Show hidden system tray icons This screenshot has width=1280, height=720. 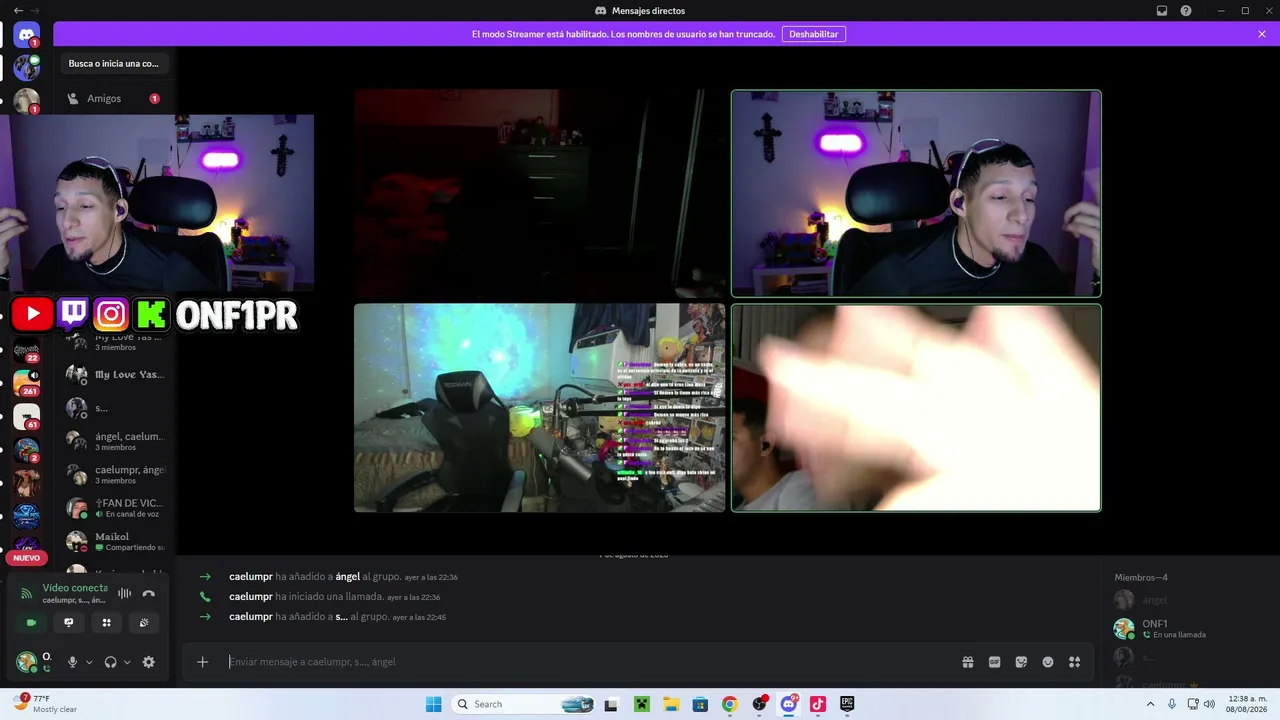tap(1149, 704)
